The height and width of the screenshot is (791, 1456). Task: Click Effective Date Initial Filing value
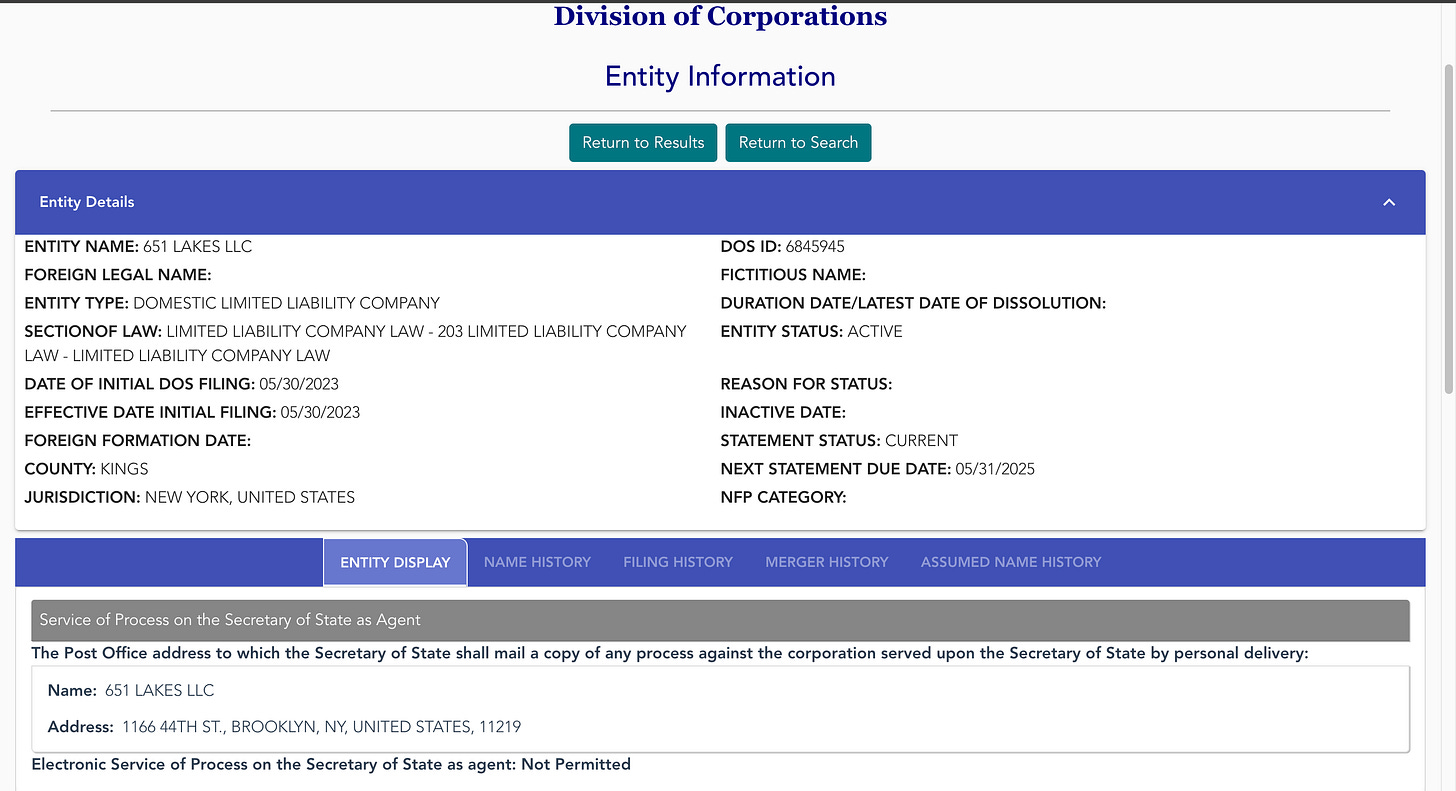320,412
